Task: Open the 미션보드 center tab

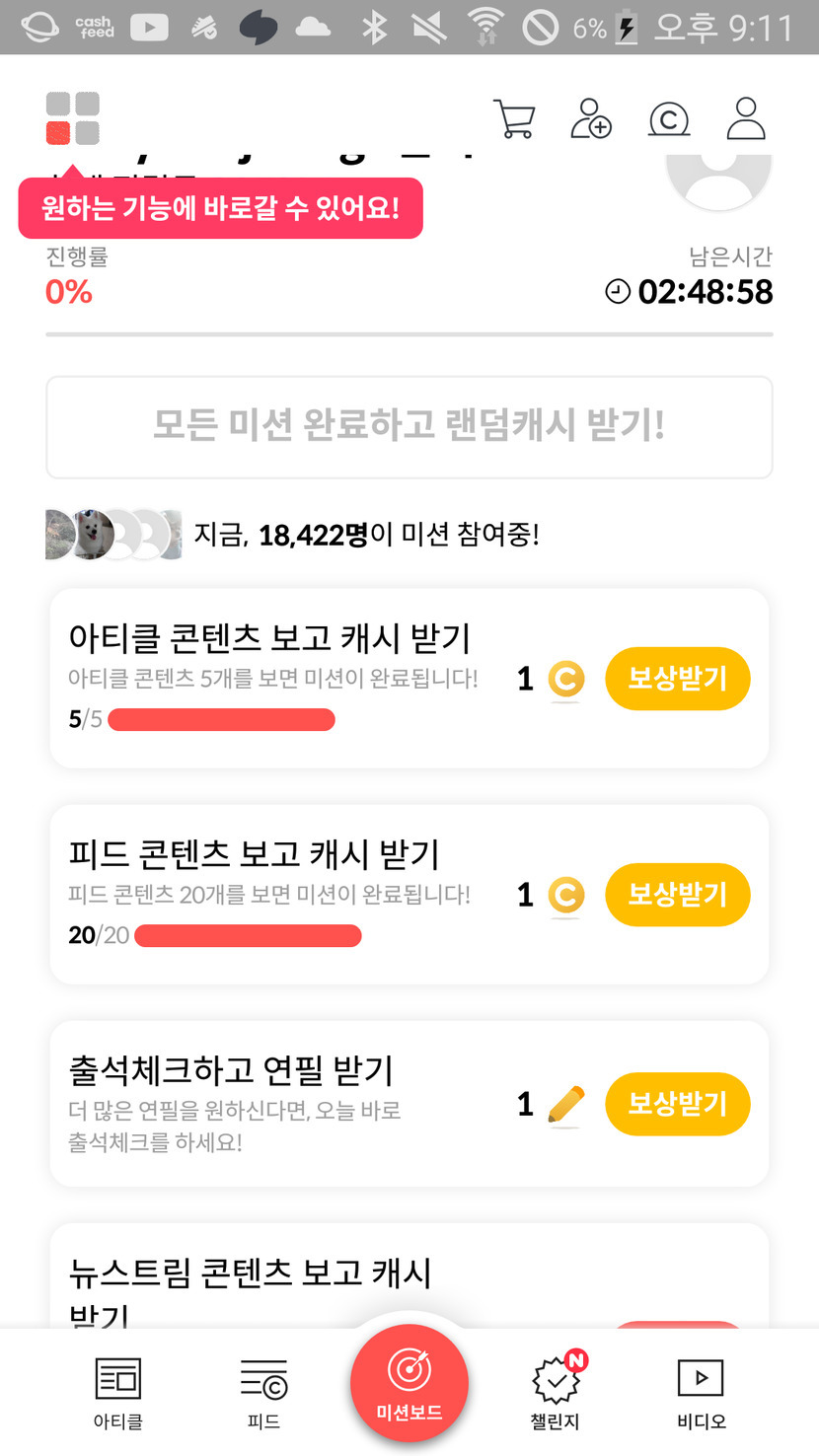Action: [x=409, y=1384]
